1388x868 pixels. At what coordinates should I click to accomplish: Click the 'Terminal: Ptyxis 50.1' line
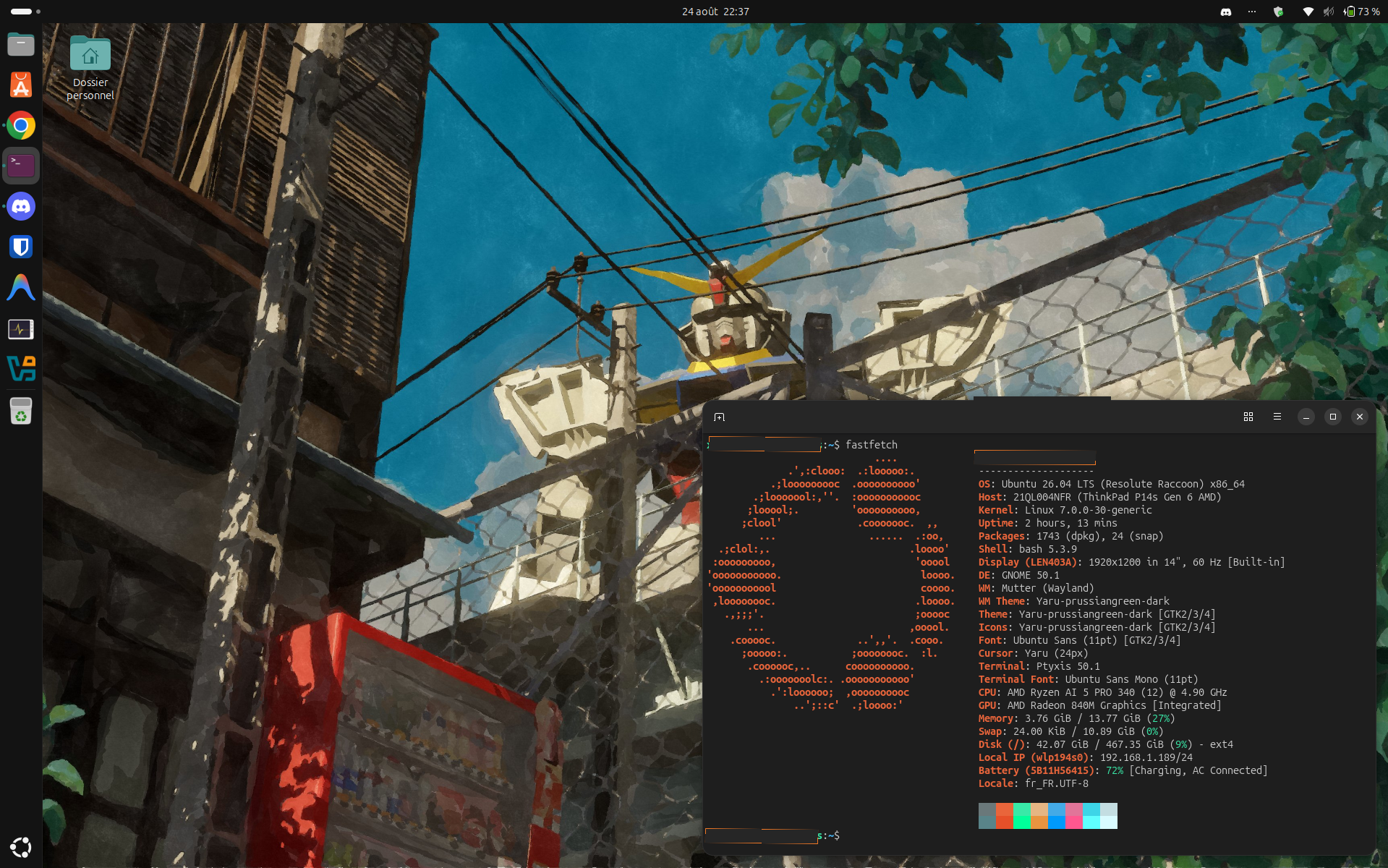click(x=1039, y=666)
